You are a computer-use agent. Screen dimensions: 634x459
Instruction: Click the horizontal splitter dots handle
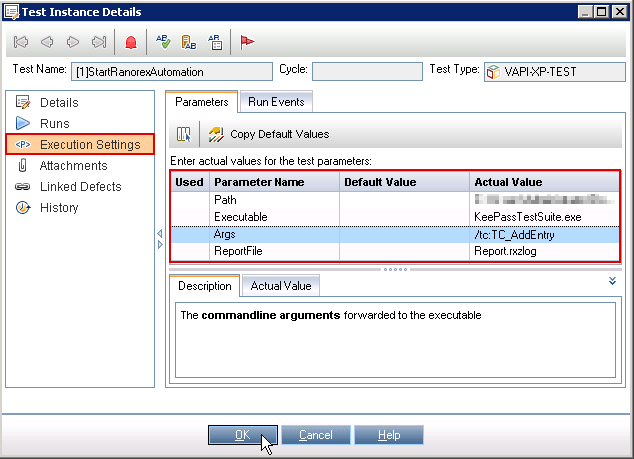tap(395, 269)
